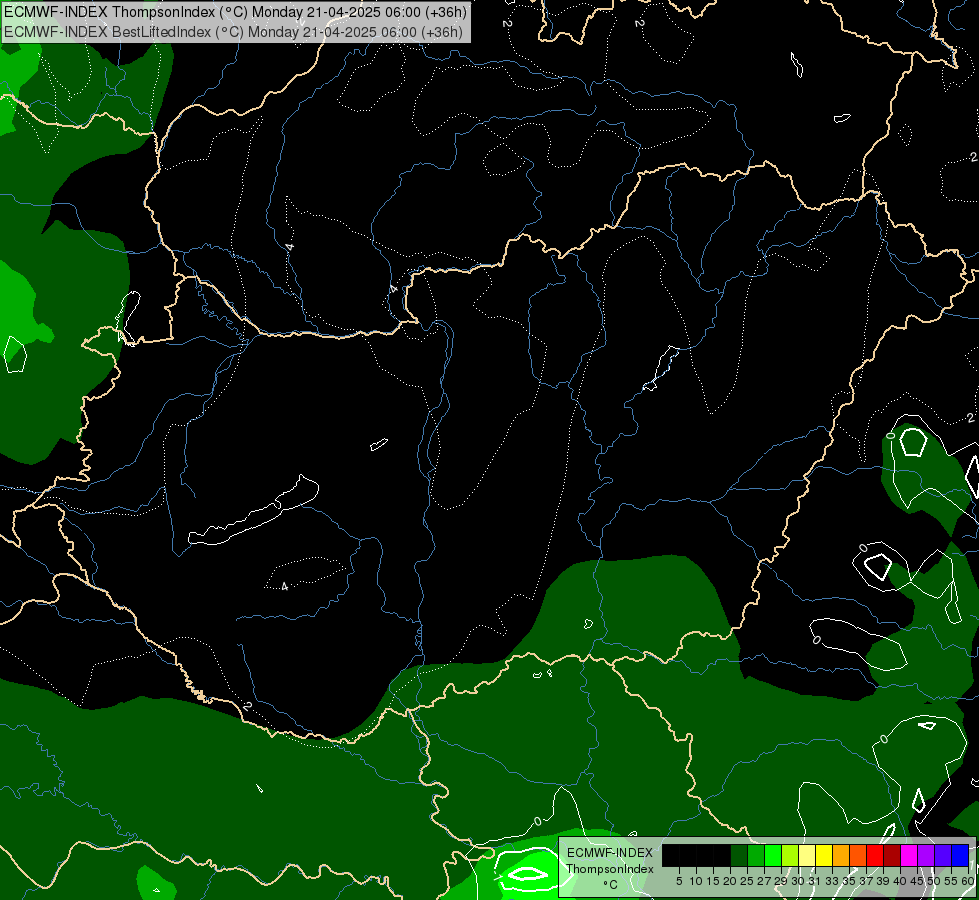Select the dark green 20–25 legend swatch
979x900 pixels.
739,856
